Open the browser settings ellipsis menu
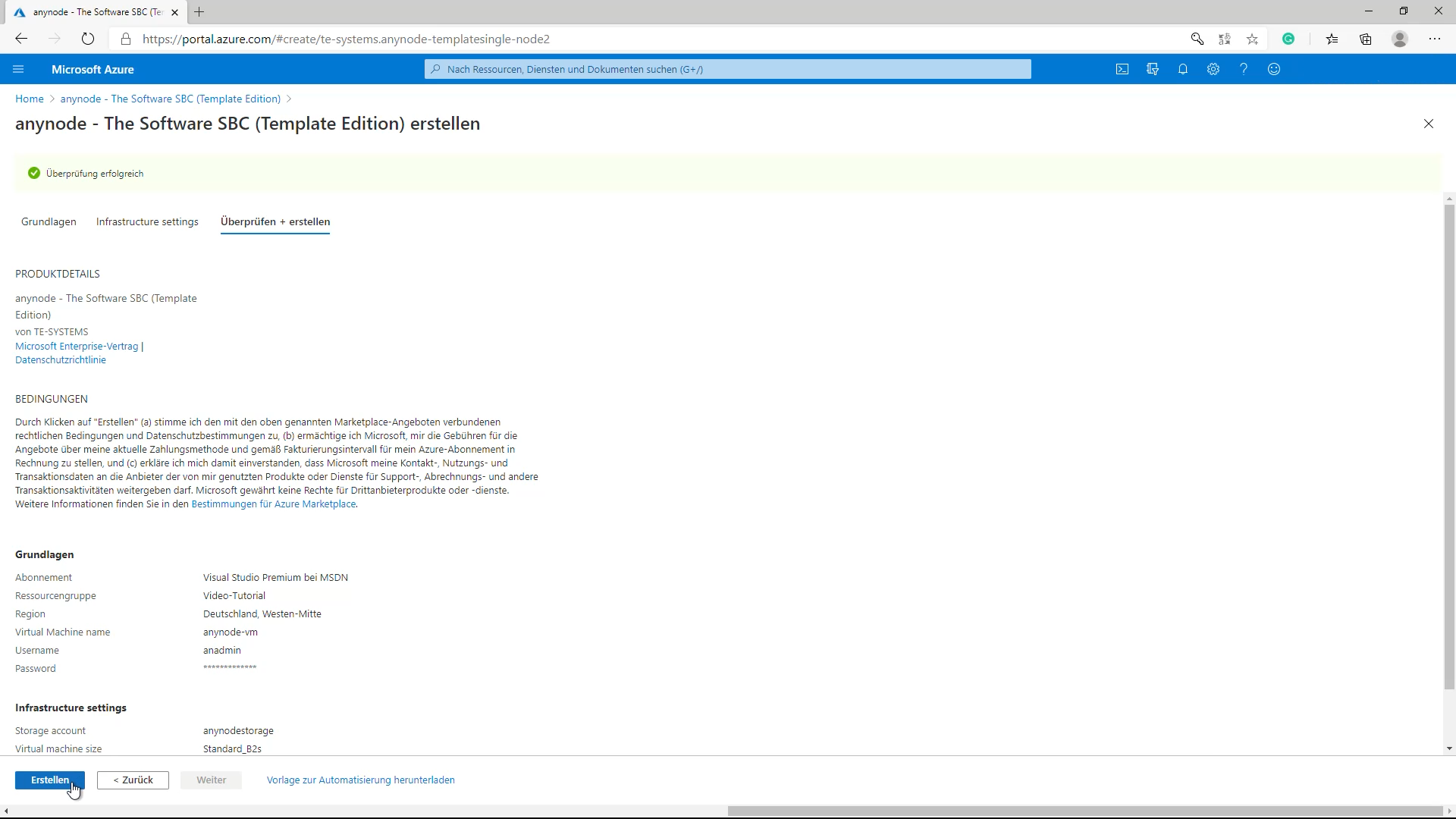1456x819 pixels. [1435, 39]
